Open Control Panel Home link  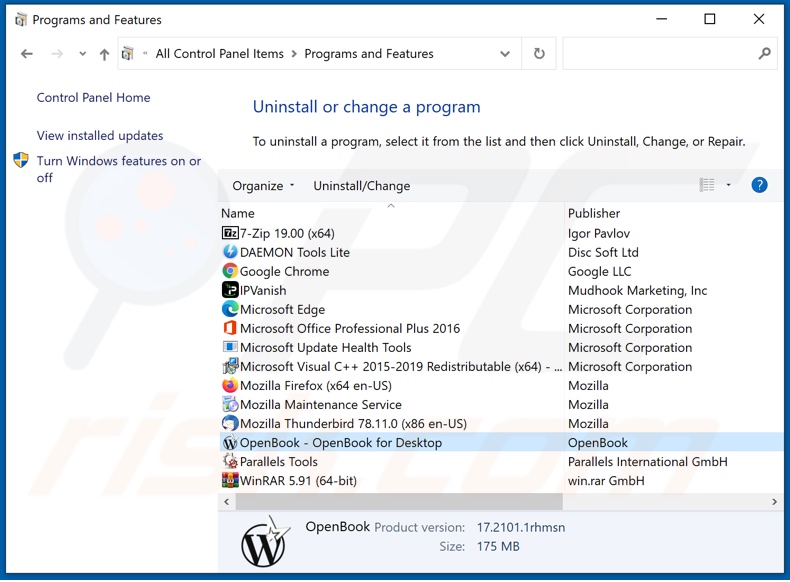click(93, 97)
